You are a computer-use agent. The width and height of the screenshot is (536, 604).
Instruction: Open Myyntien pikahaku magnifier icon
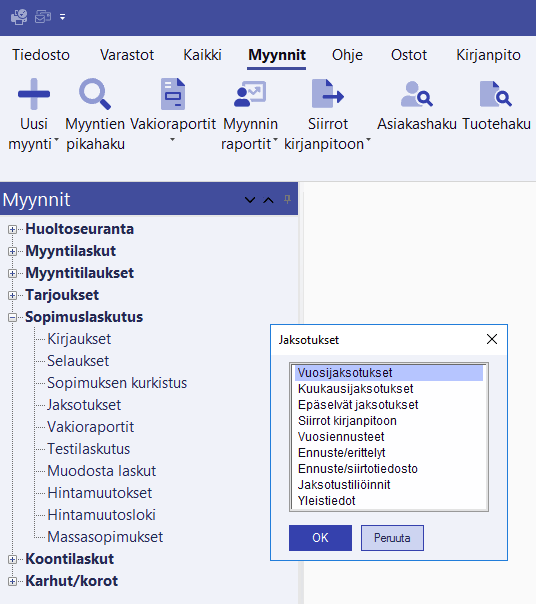pyautogui.click(x=95, y=94)
